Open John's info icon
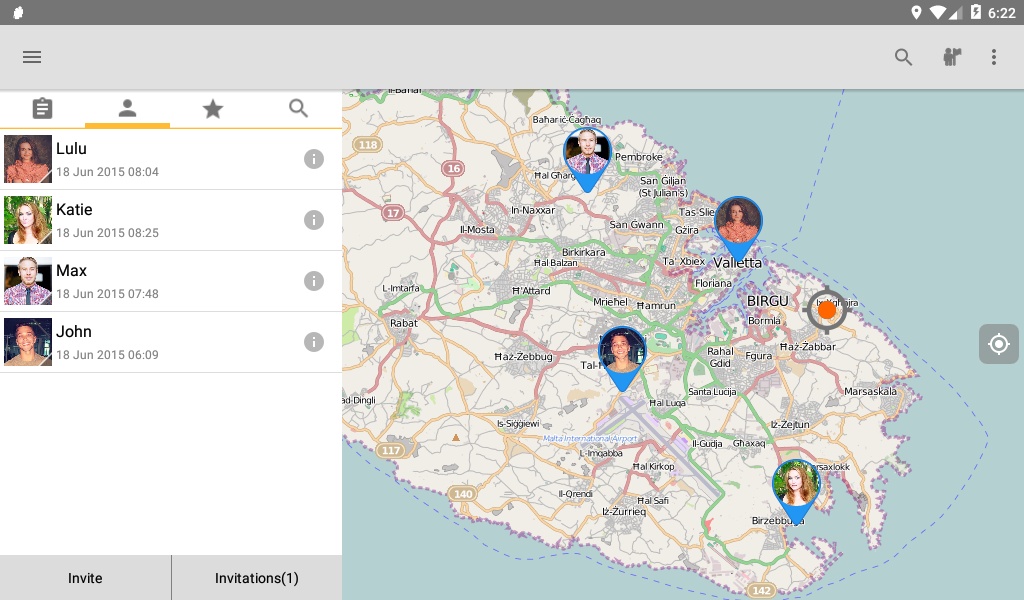1024x600 pixels. (314, 342)
